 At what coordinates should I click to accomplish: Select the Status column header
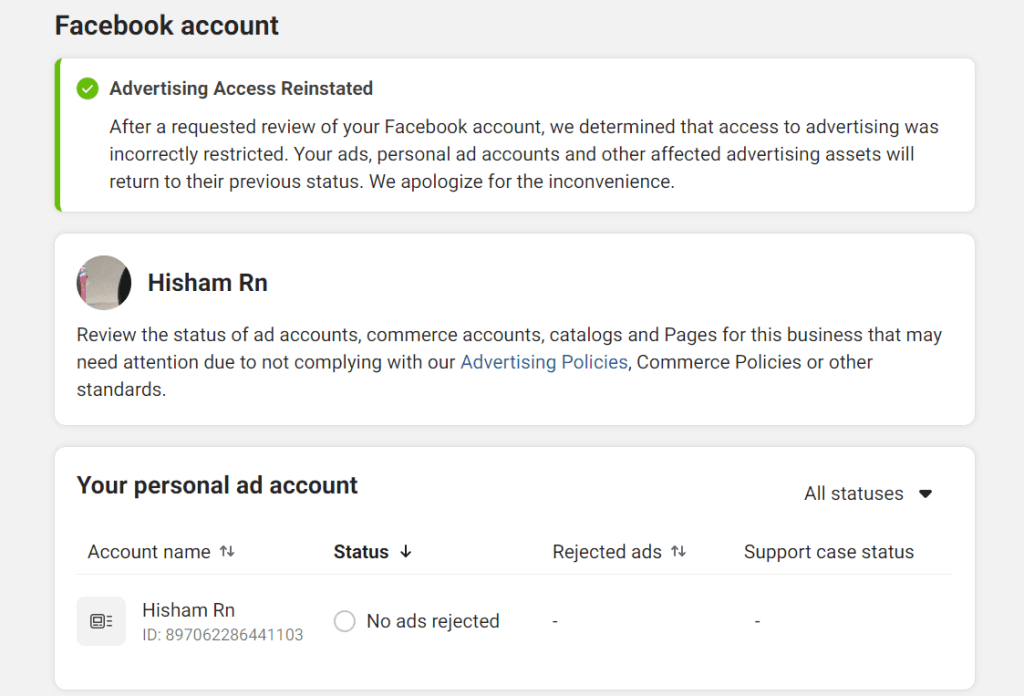click(363, 551)
